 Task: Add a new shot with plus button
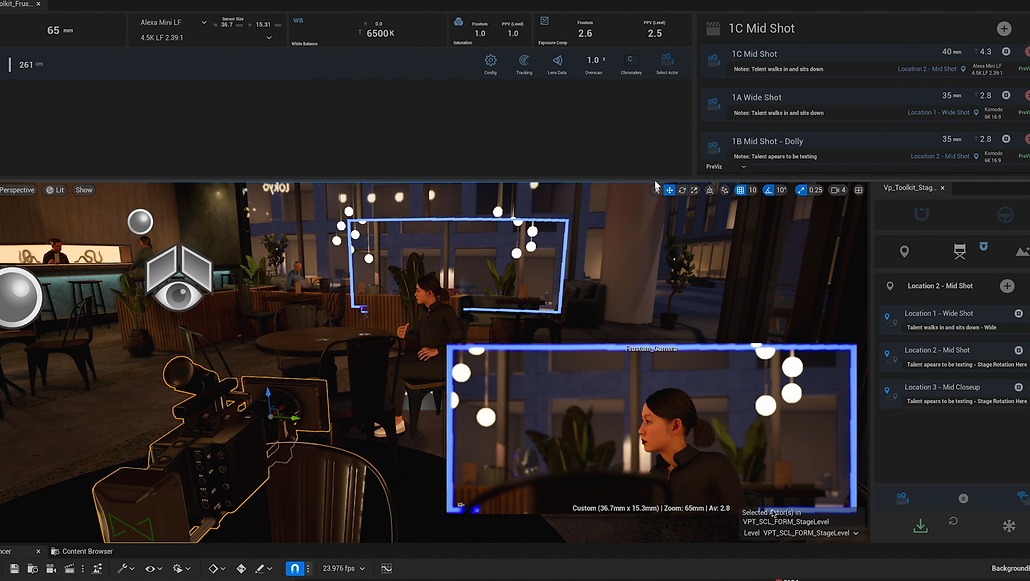[x=1004, y=28]
